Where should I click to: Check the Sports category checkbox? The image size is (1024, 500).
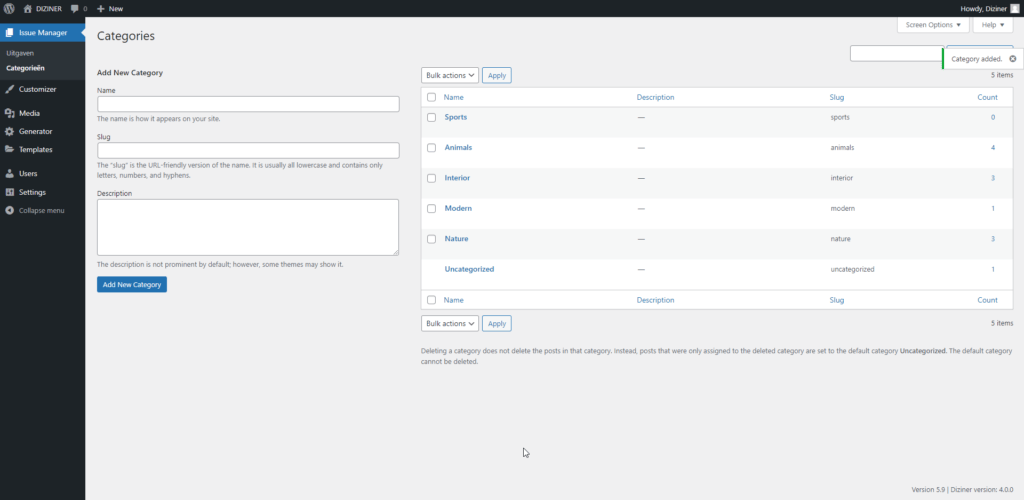(x=432, y=117)
